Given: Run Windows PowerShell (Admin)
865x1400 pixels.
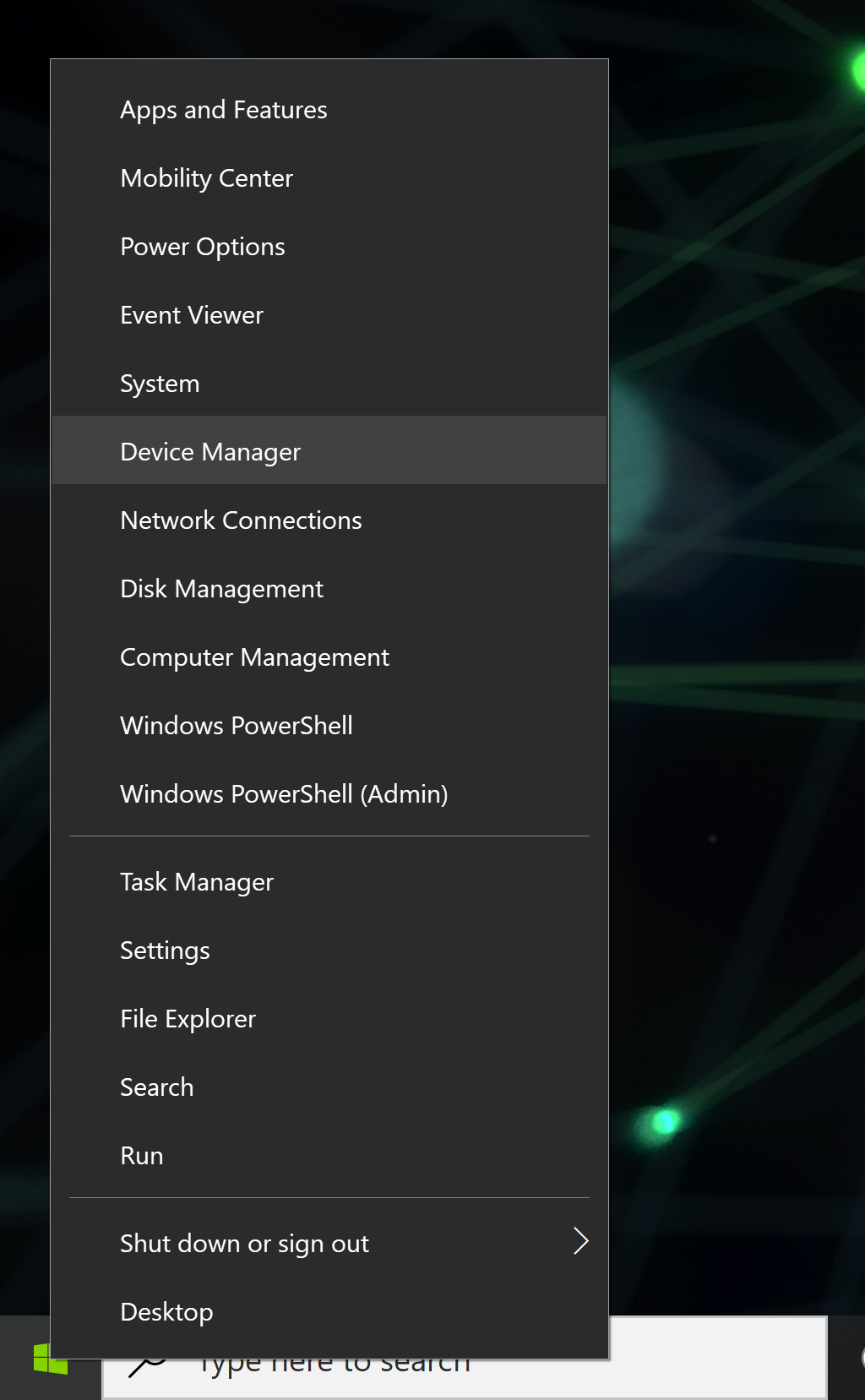Looking at the screenshot, I should pyautogui.click(x=284, y=794).
